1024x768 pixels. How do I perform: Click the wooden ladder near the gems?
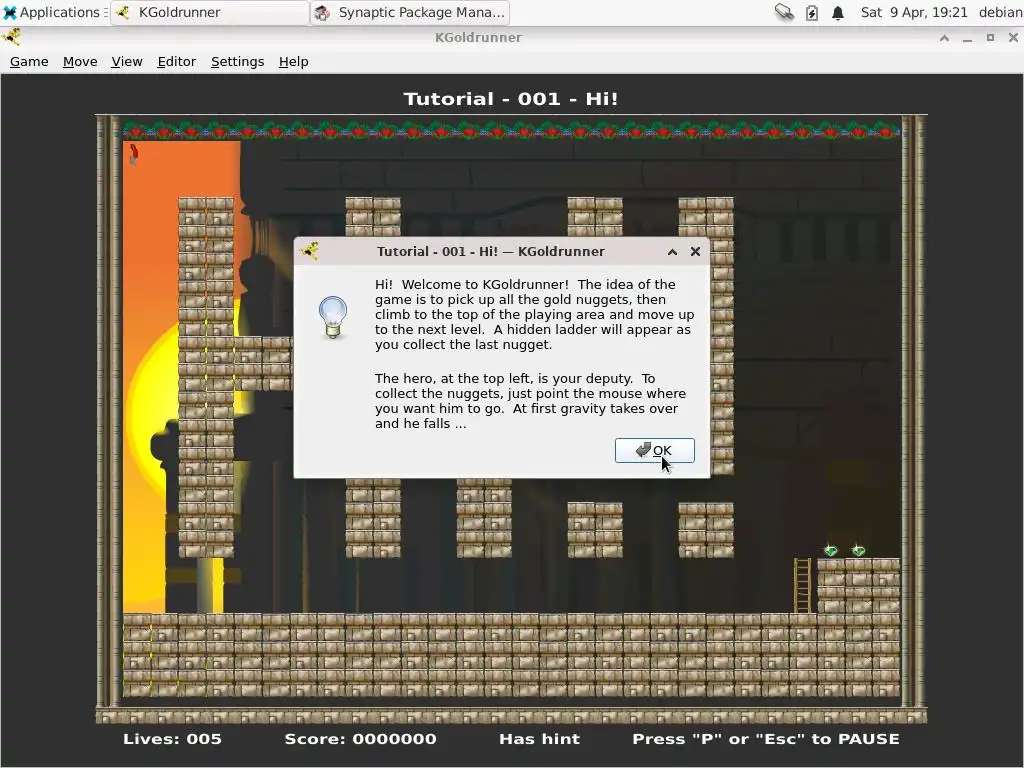click(x=803, y=586)
